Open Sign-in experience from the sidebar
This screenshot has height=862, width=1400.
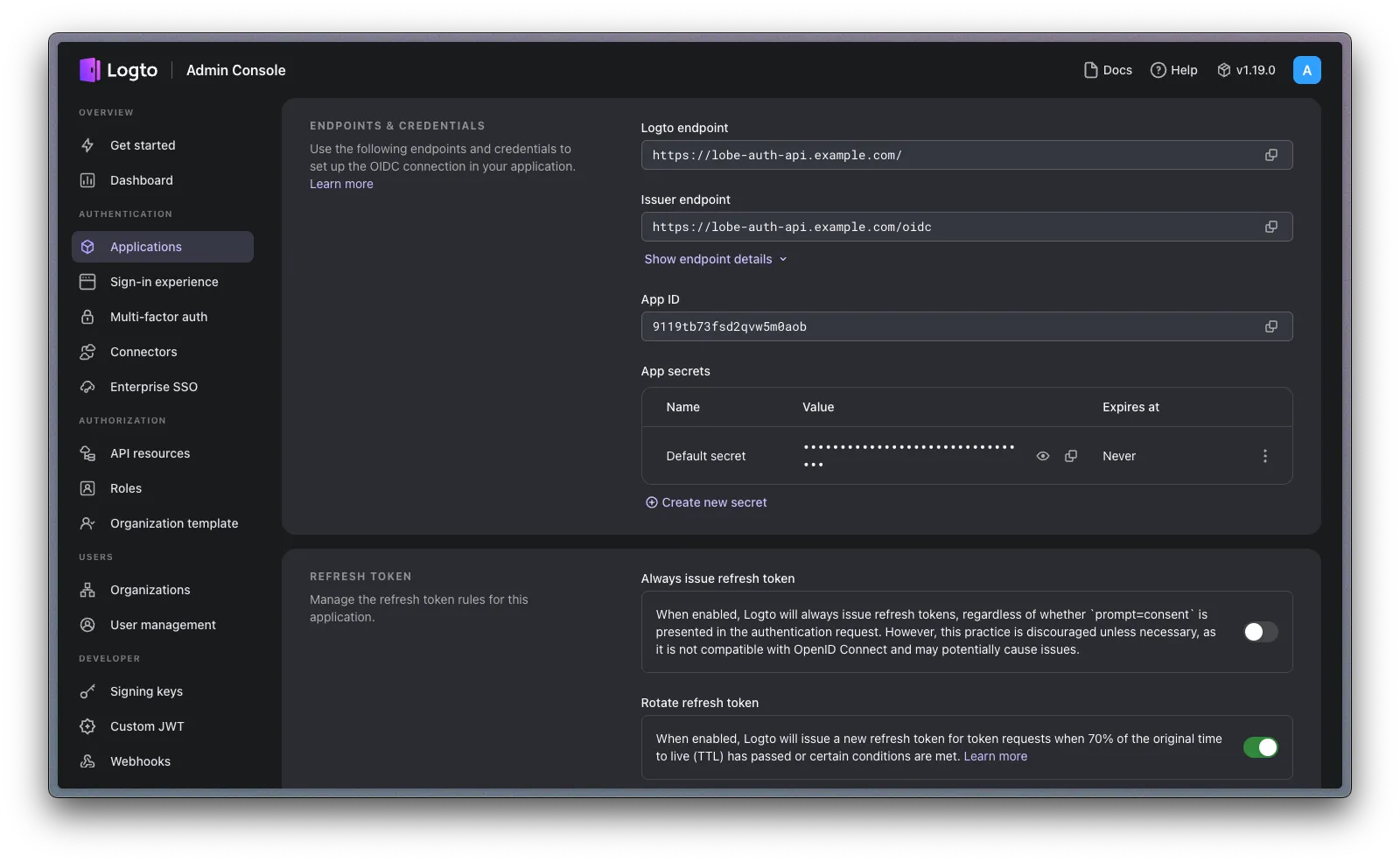[164, 282]
